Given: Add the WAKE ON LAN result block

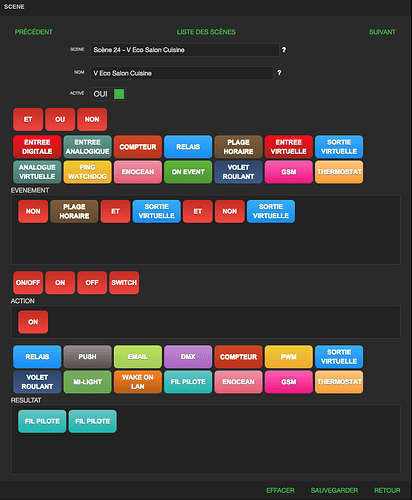Looking at the screenshot, I should tap(138, 382).
